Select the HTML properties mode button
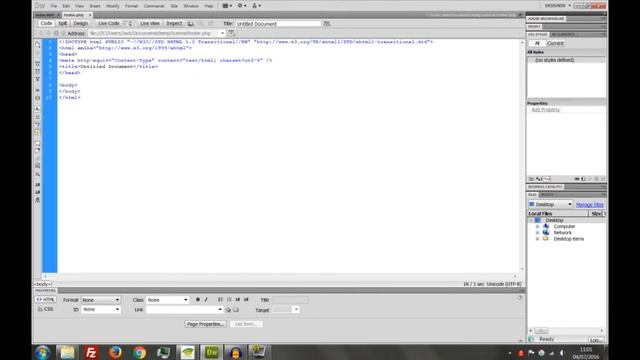640x360 pixels. (45, 300)
